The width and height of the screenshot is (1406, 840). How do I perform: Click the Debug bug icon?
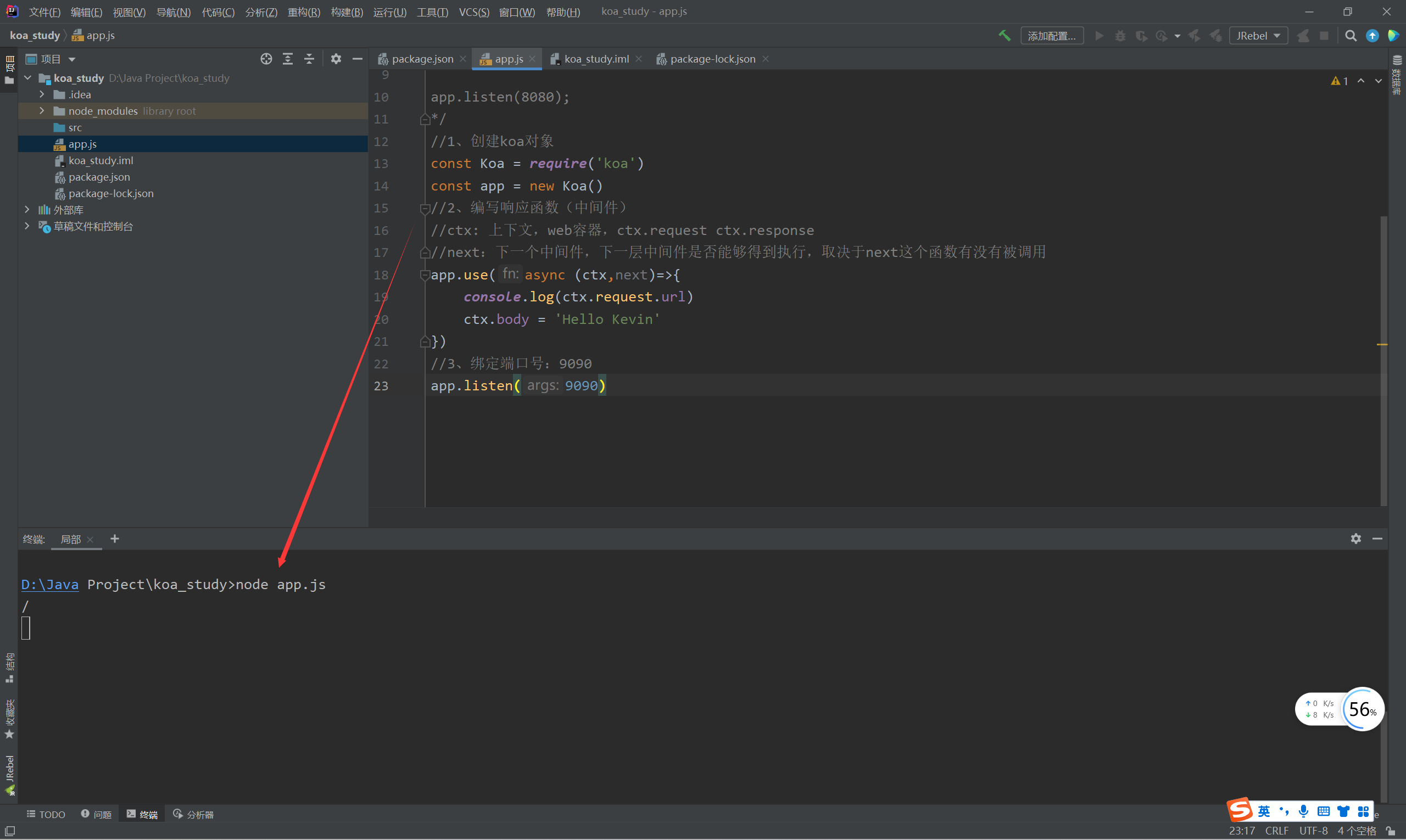pyautogui.click(x=1120, y=36)
